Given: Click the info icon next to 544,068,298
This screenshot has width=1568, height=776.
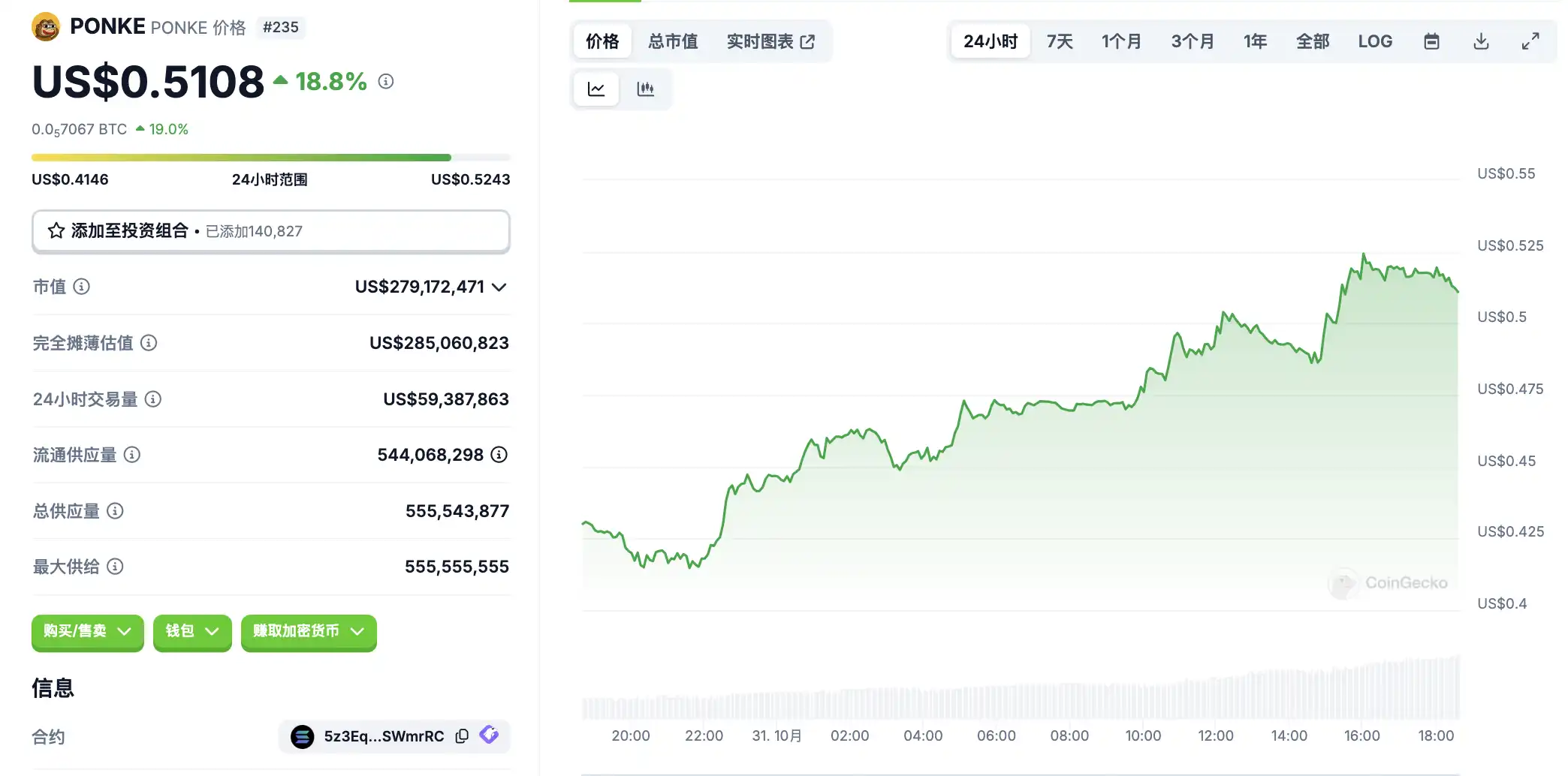Looking at the screenshot, I should (499, 455).
